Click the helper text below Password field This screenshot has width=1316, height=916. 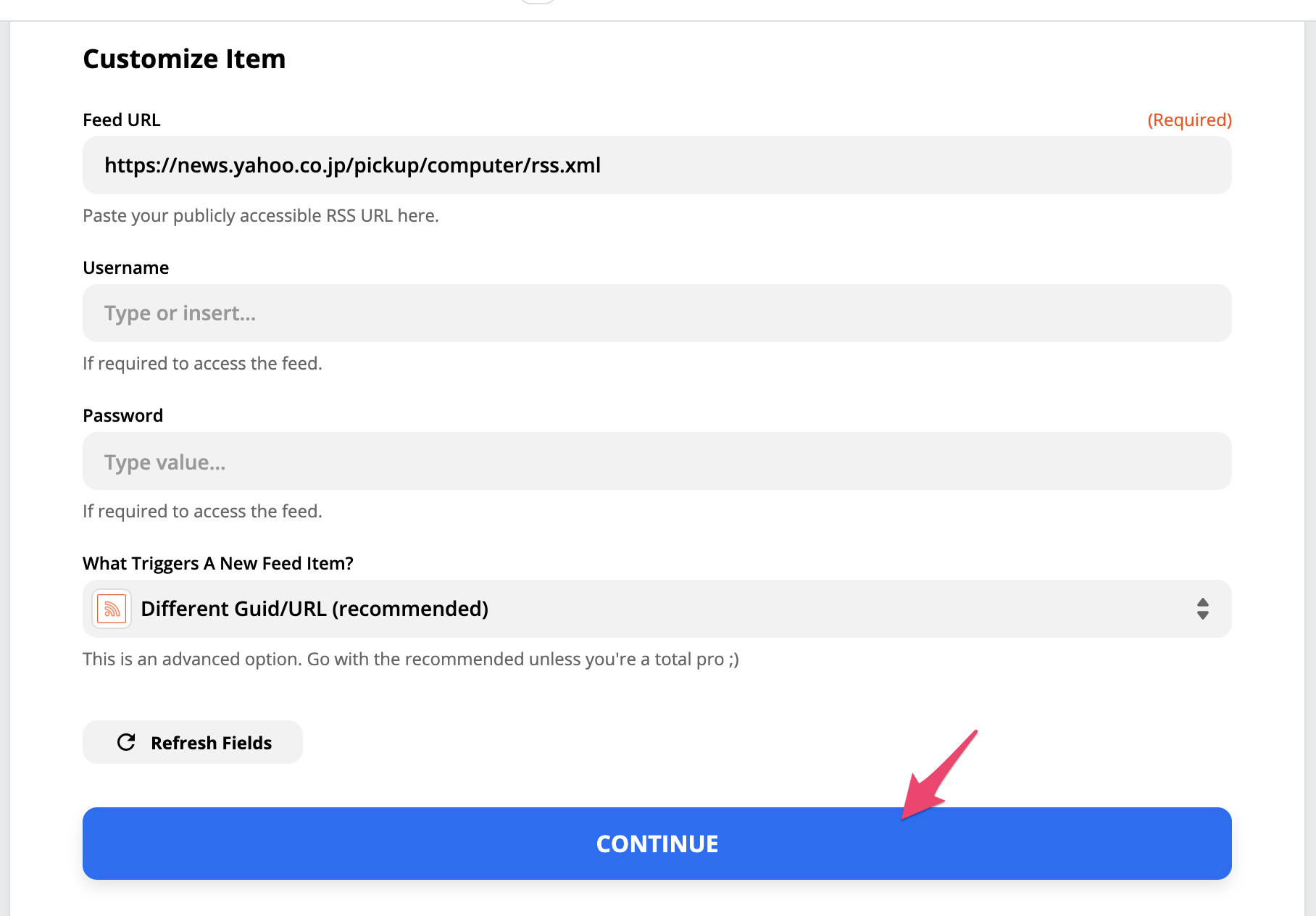click(202, 511)
